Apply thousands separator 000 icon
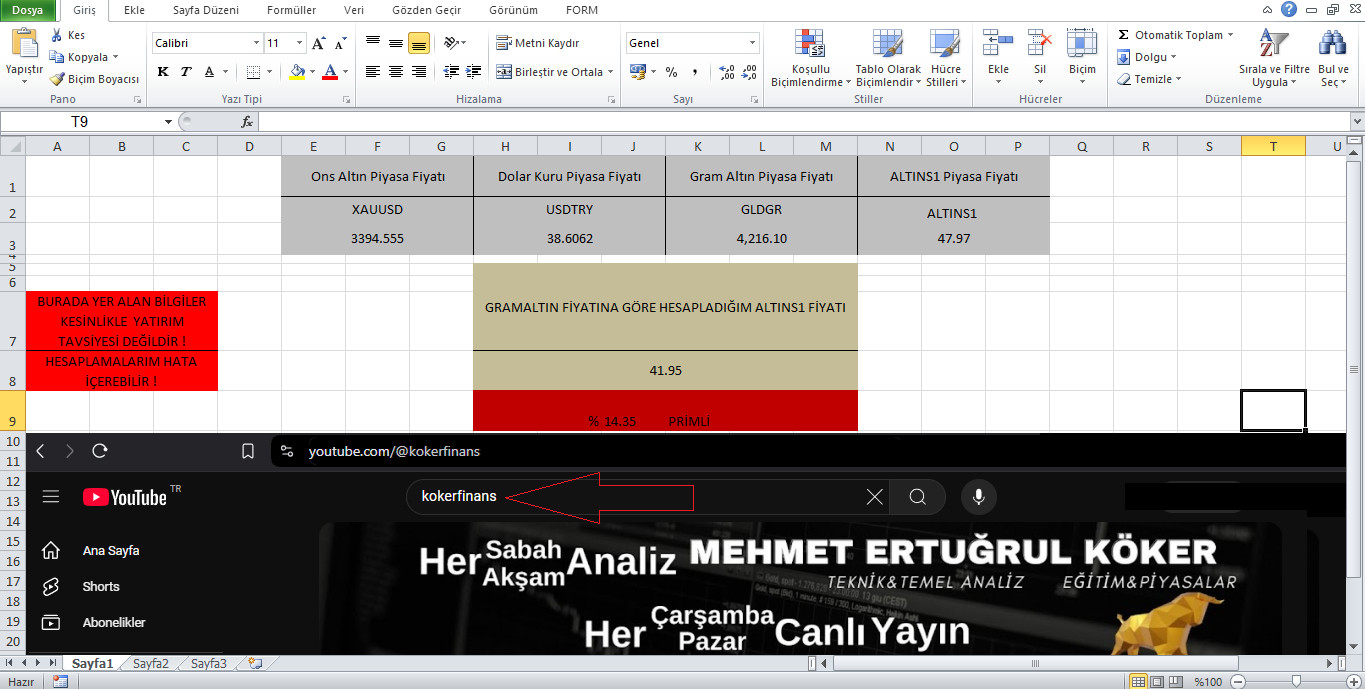Viewport: 1365px width, 689px height. [x=695, y=72]
